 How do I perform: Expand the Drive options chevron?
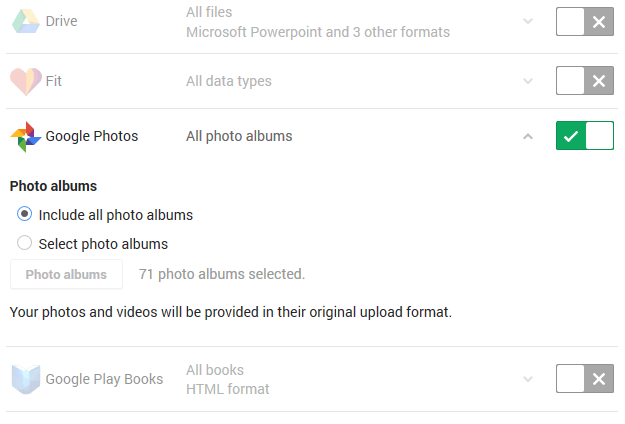(528, 21)
